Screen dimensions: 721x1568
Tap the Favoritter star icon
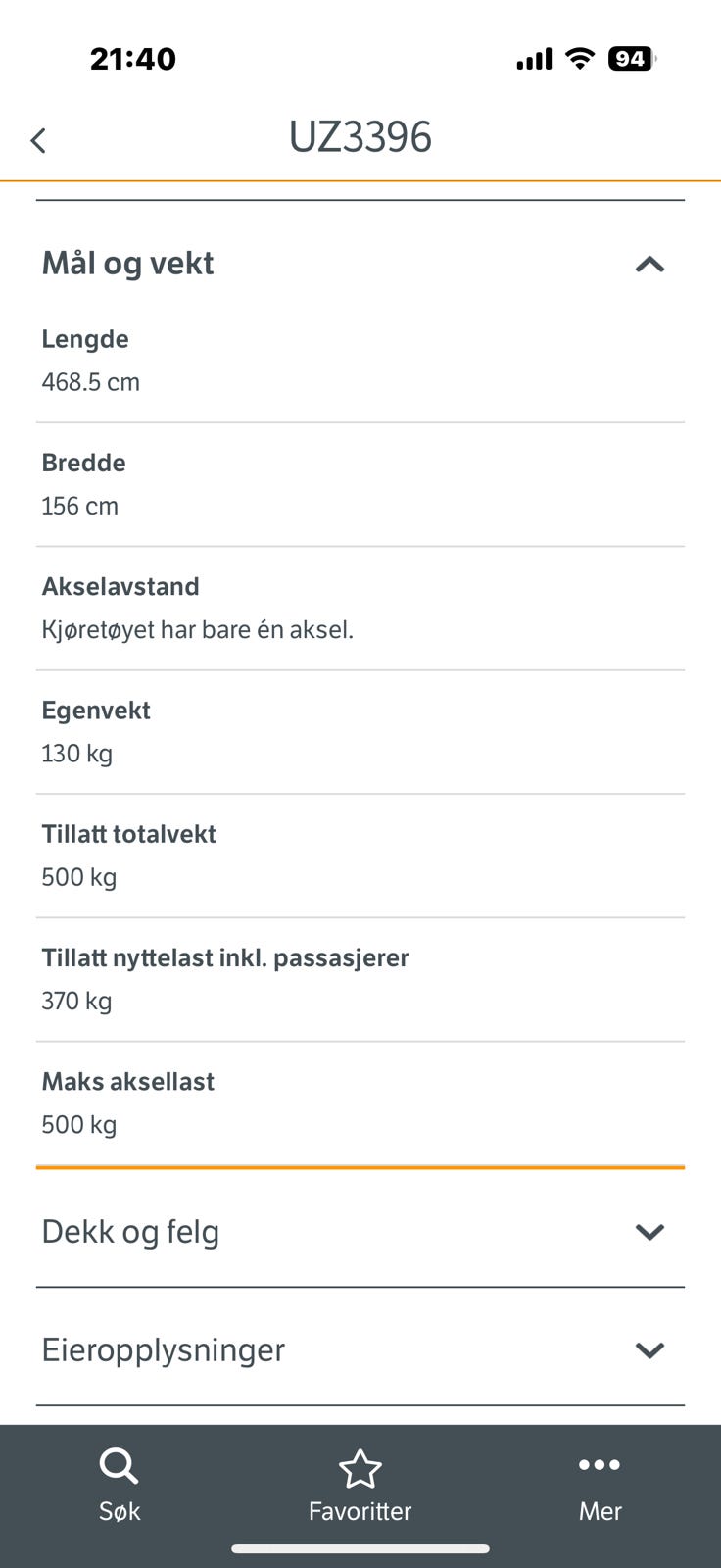[x=360, y=1468]
